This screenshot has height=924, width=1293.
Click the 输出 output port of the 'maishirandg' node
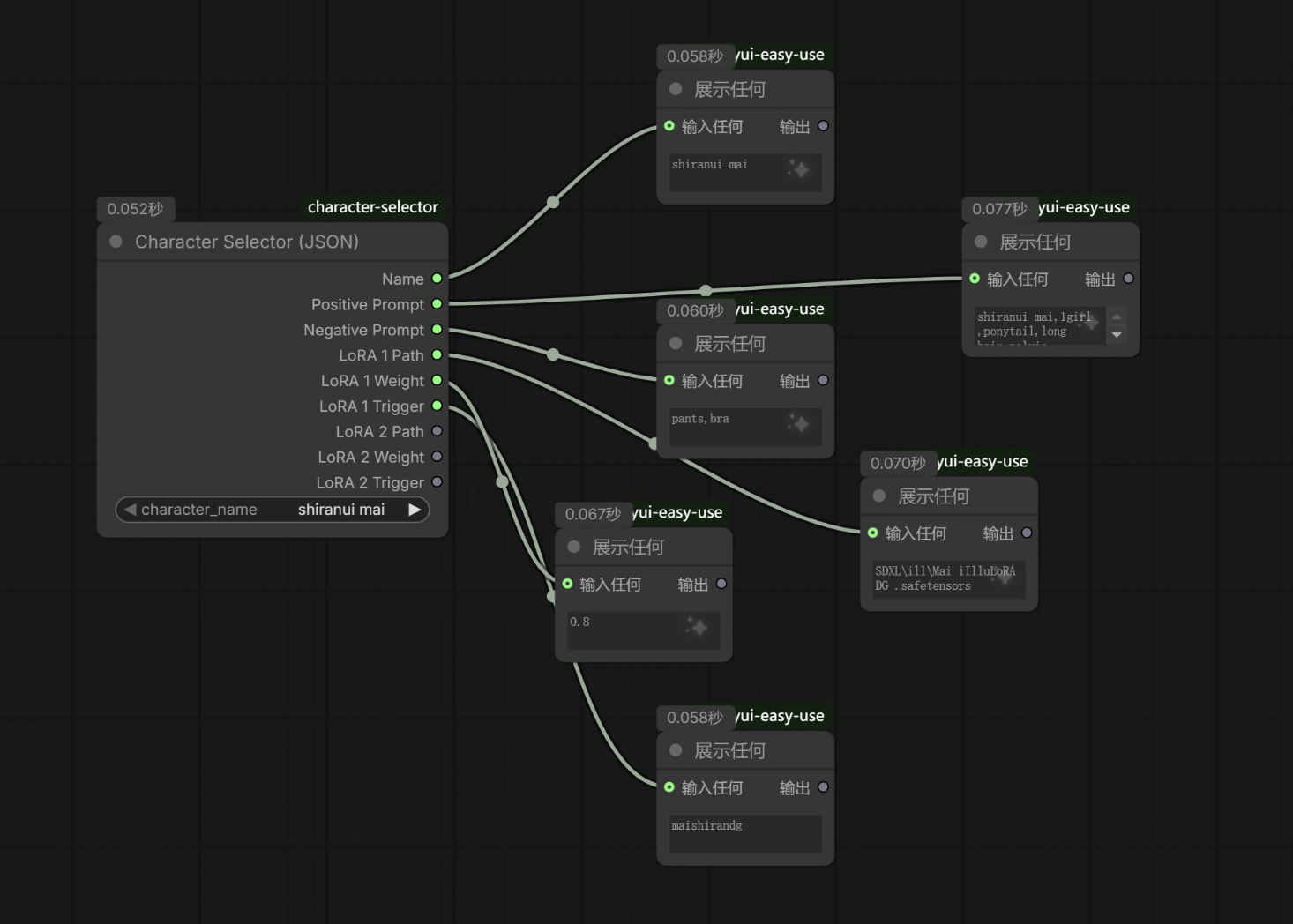(x=823, y=787)
